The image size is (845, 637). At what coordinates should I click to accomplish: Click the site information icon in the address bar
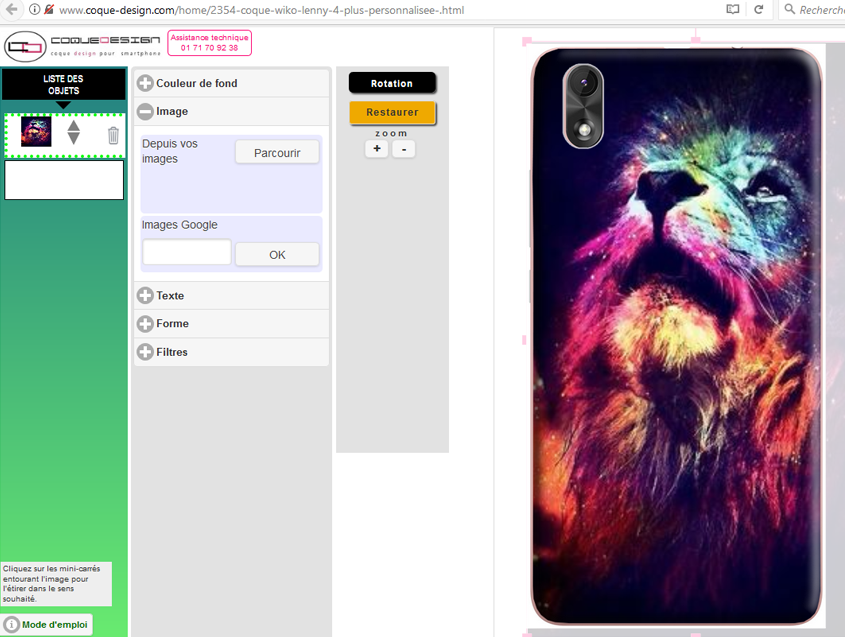coord(34,9)
